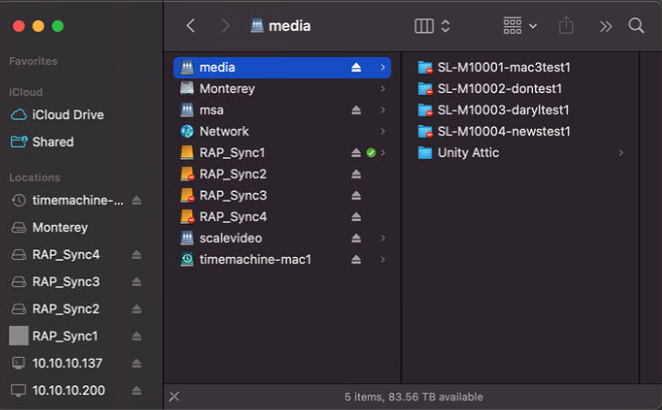This screenshot has width=662, height=410.
Task: Expand the RAP_Sync1 row chevron
Action: (x=383, y=153)
